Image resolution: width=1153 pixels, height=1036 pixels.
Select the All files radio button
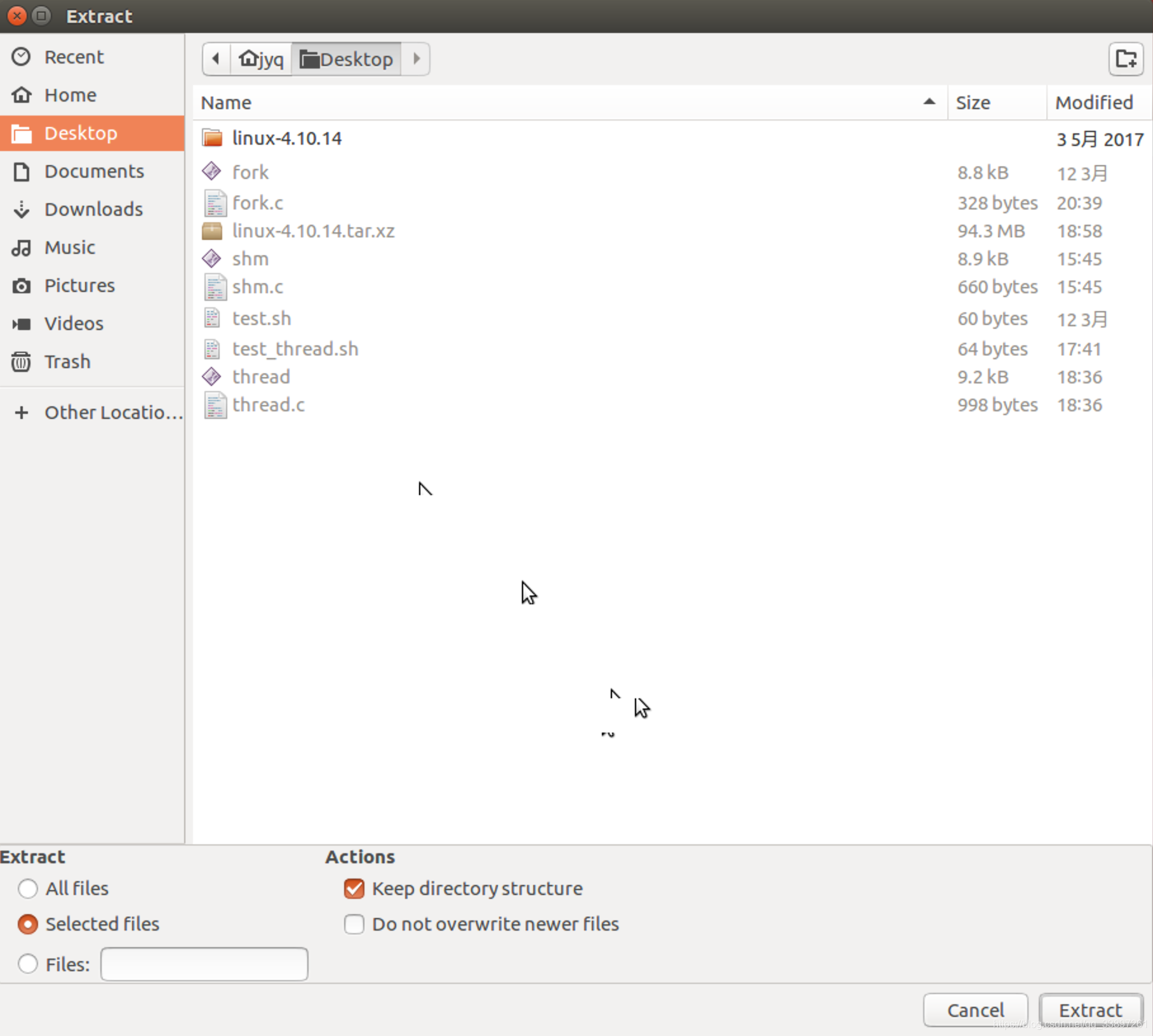(28, 889)
